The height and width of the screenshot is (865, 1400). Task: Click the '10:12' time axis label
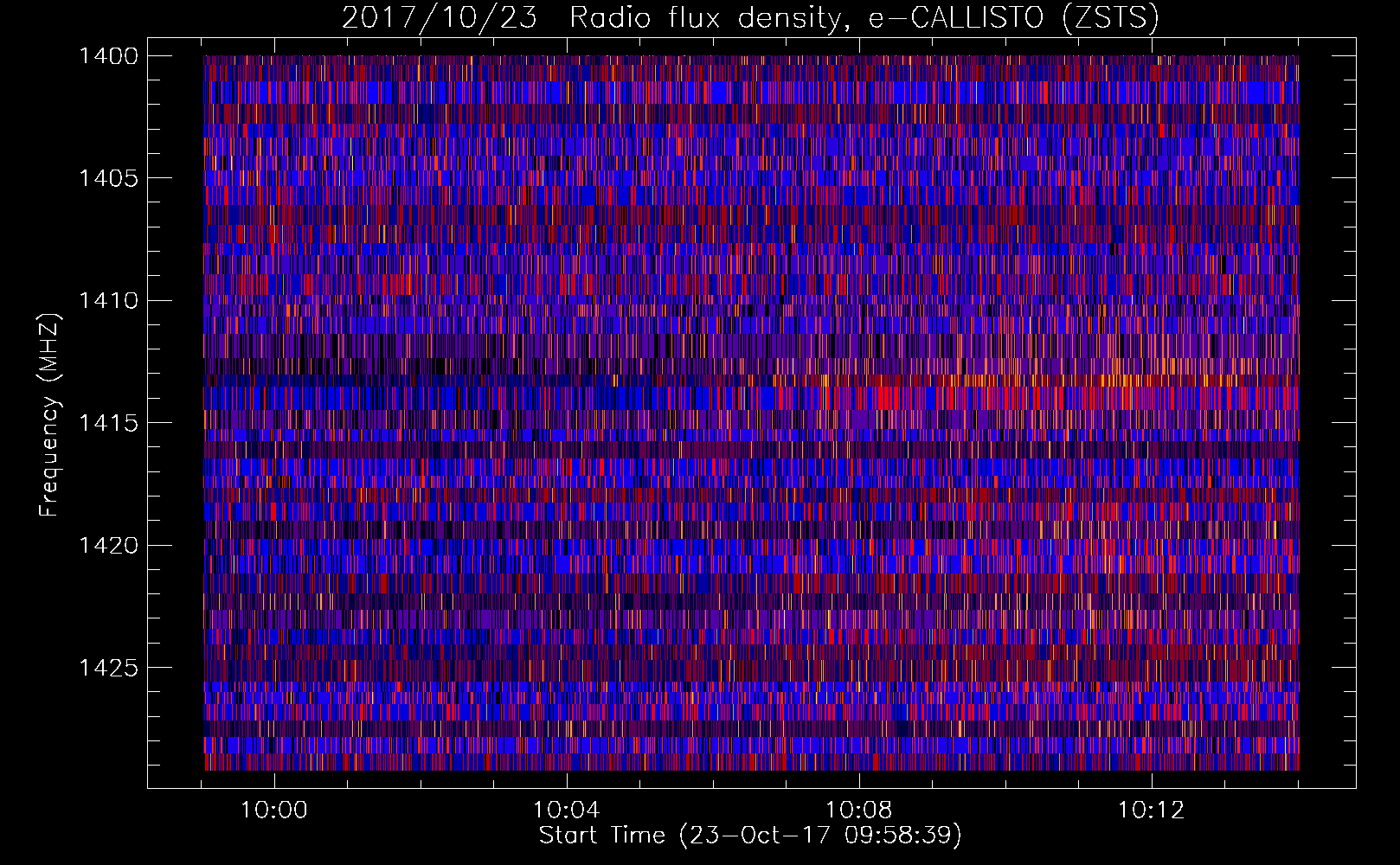pyautogui.click(x=1152, y=811)
